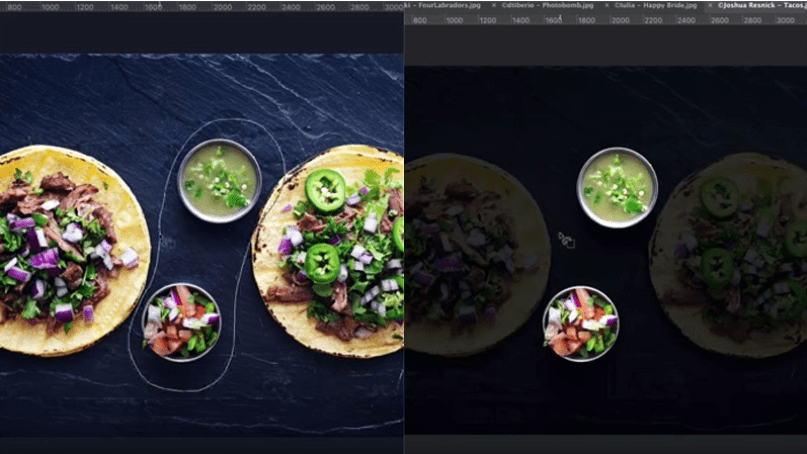Screen dimensions: 807x454
Task: Click upper jalapeño slice in left image
Action: (x=325, y=189)
